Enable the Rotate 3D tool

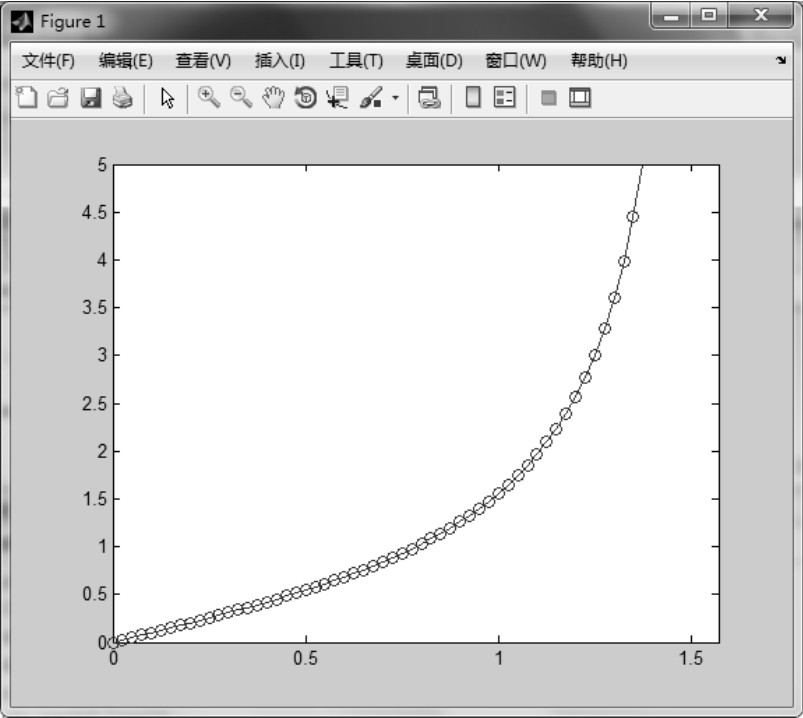[x=305, y=98]
